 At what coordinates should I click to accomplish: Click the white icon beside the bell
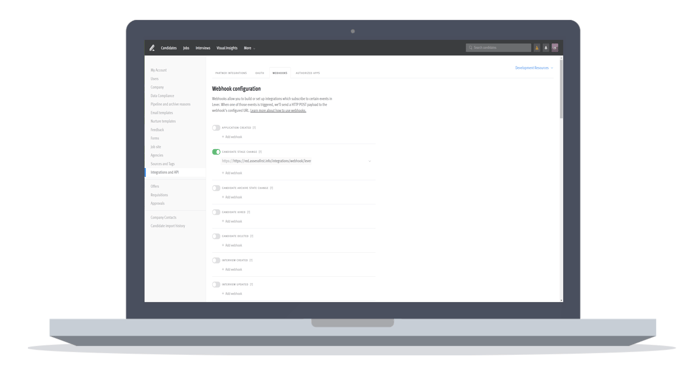546,48
